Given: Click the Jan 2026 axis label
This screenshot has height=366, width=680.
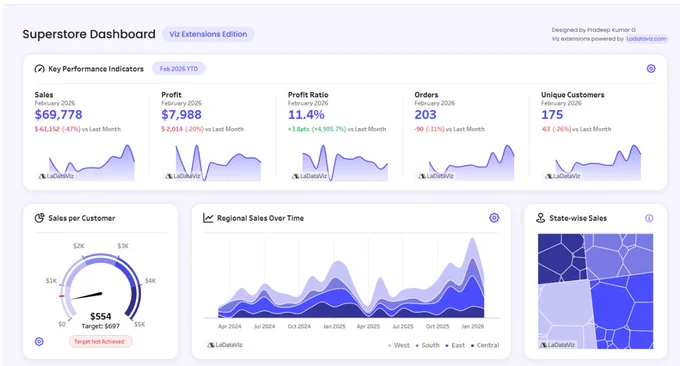Looking at the screenshot, I should 472,326.
